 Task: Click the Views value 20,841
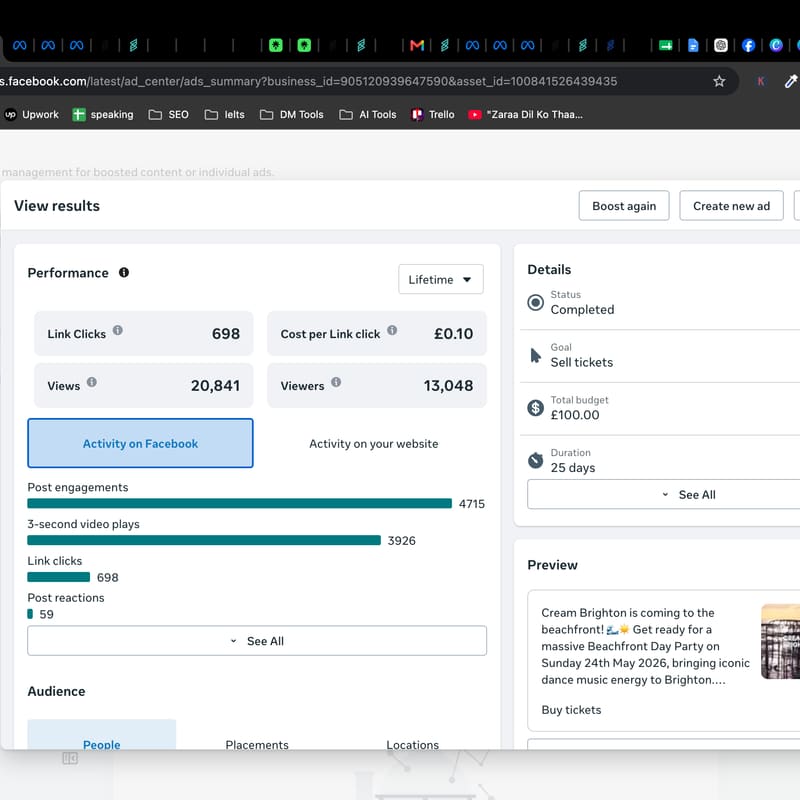215,386
